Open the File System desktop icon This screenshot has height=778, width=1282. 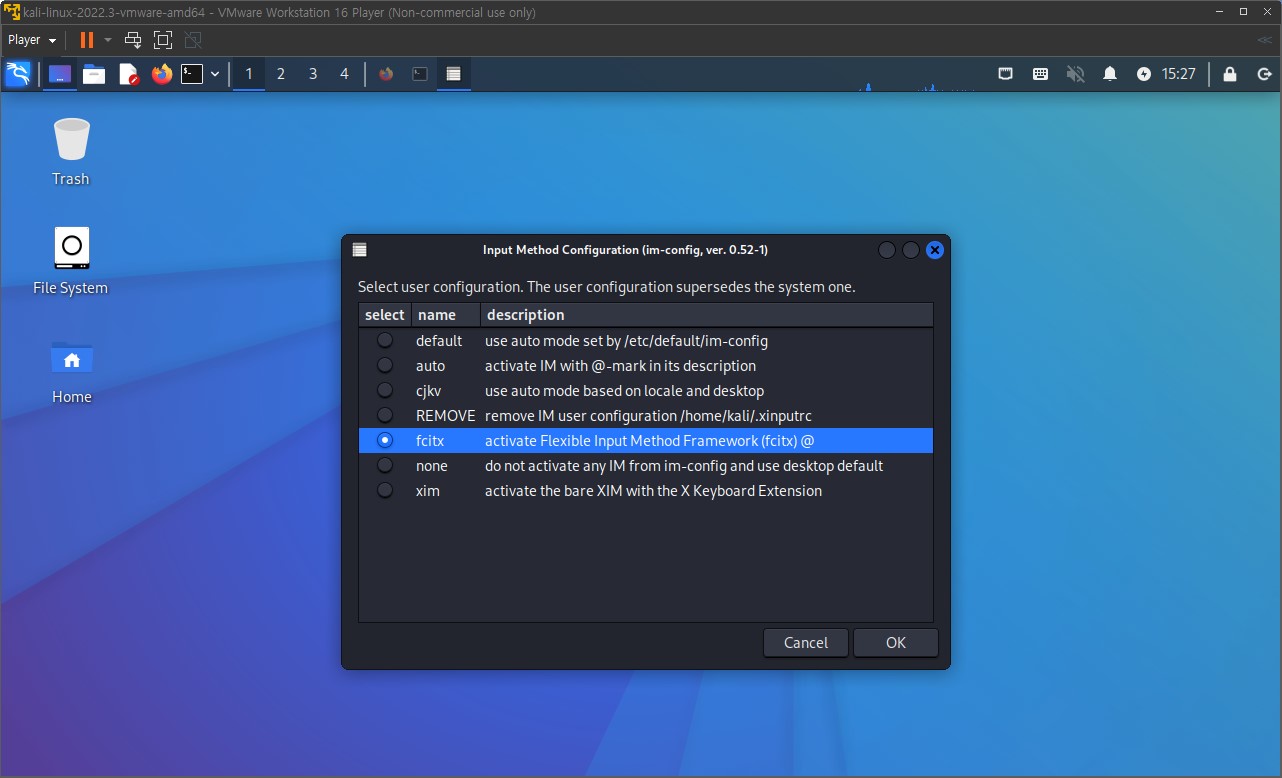pos(71,261)
